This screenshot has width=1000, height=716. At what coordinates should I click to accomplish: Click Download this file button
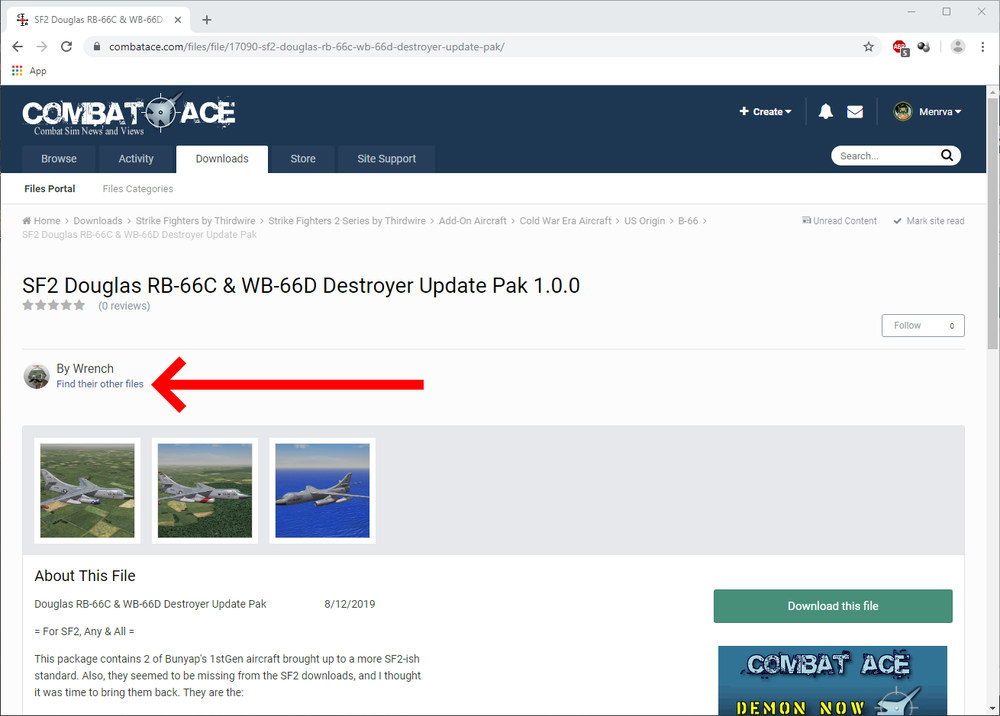click(x=833, y=606)
